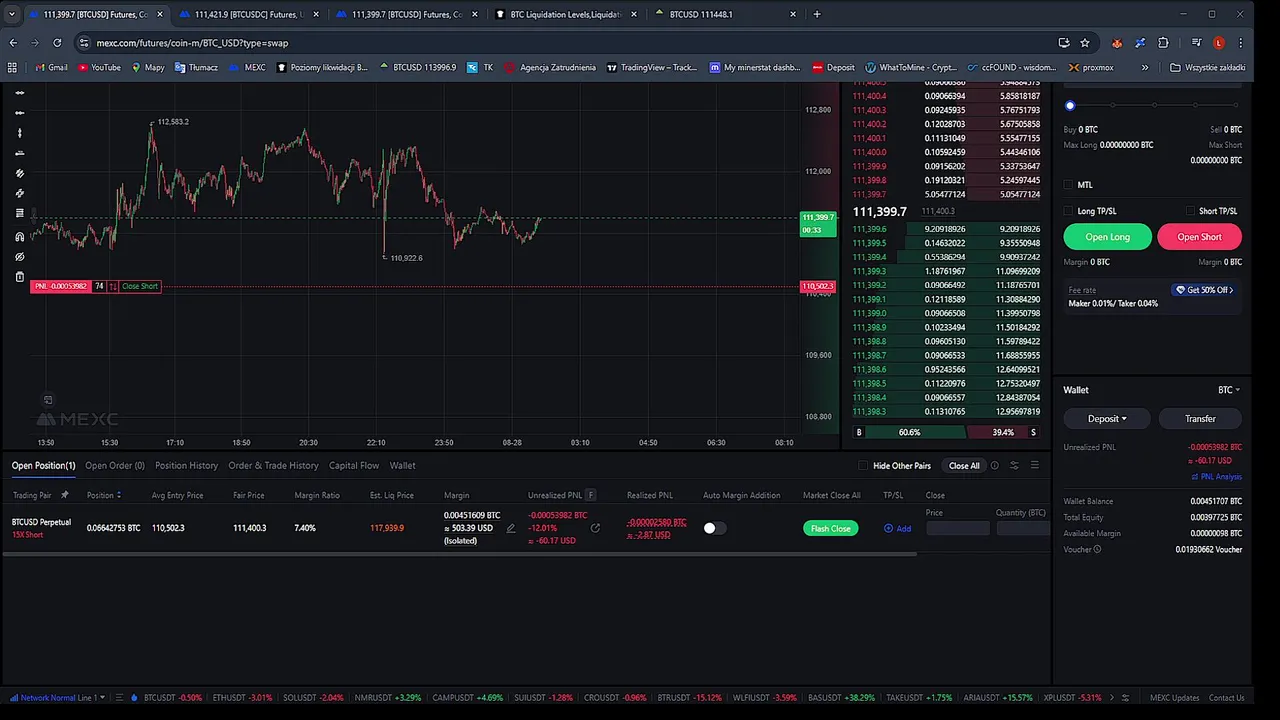Click Get 50% Off fee promotion
Viewport: 1280px width, 720px height.
pyautogui.click(x=1204, y=290)
